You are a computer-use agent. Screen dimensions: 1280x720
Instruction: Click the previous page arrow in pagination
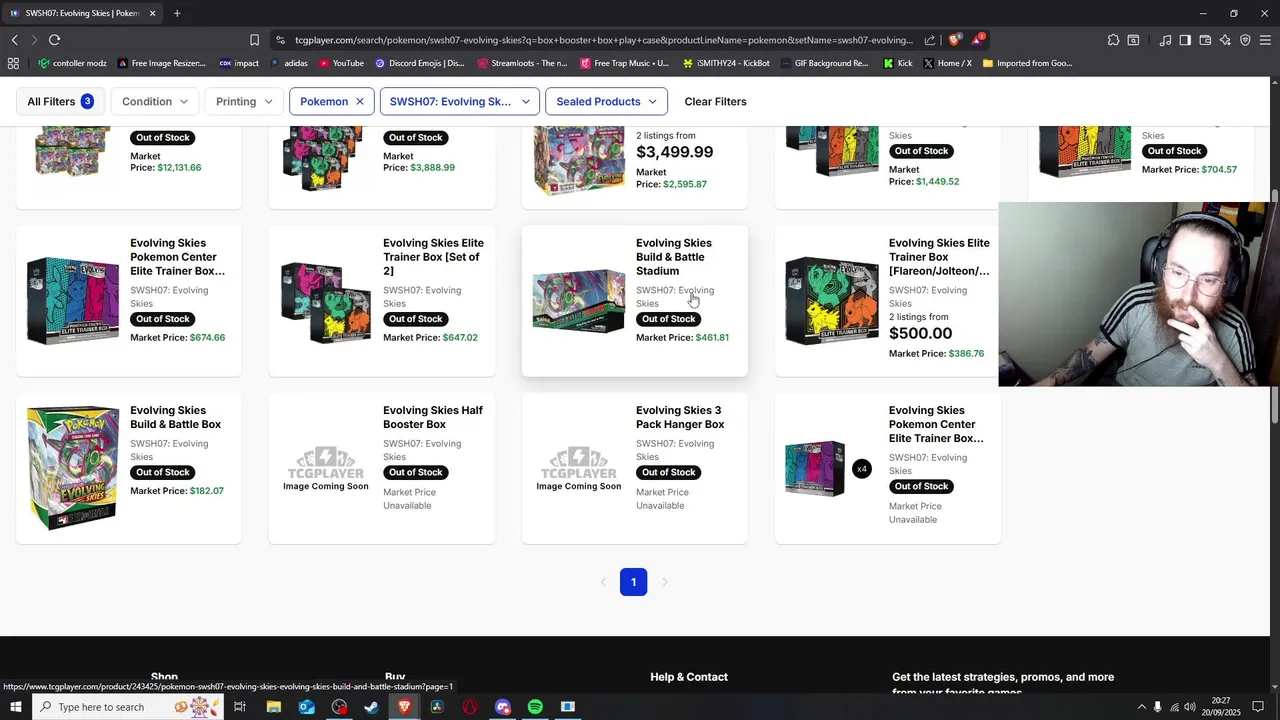[603, 582]
